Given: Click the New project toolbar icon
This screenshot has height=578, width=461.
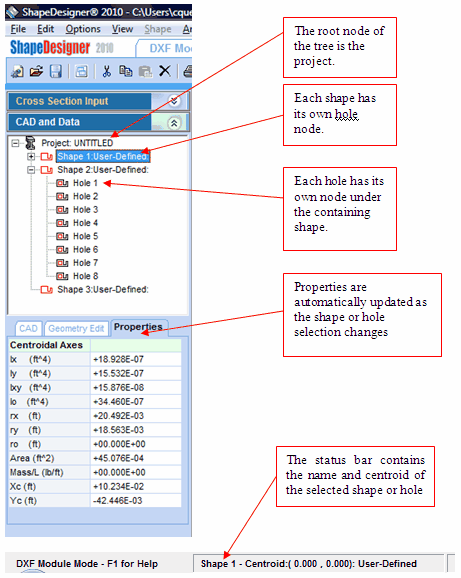Looking at the screenshot, I should point(17,71).
